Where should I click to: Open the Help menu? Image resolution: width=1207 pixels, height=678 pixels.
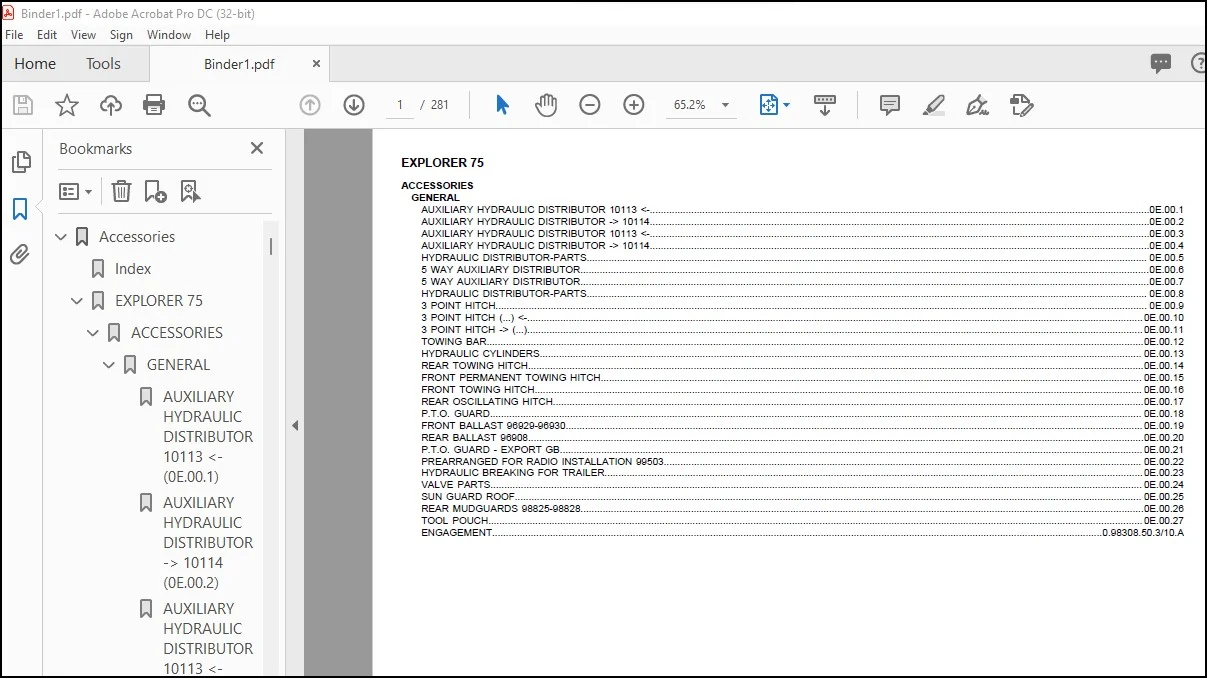[x=217, y=34]
